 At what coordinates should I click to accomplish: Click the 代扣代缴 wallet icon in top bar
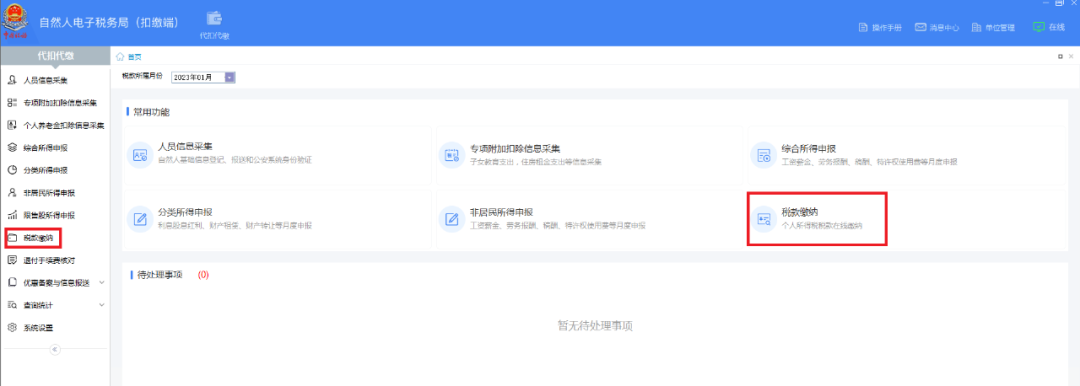click(x=214, y=24)
